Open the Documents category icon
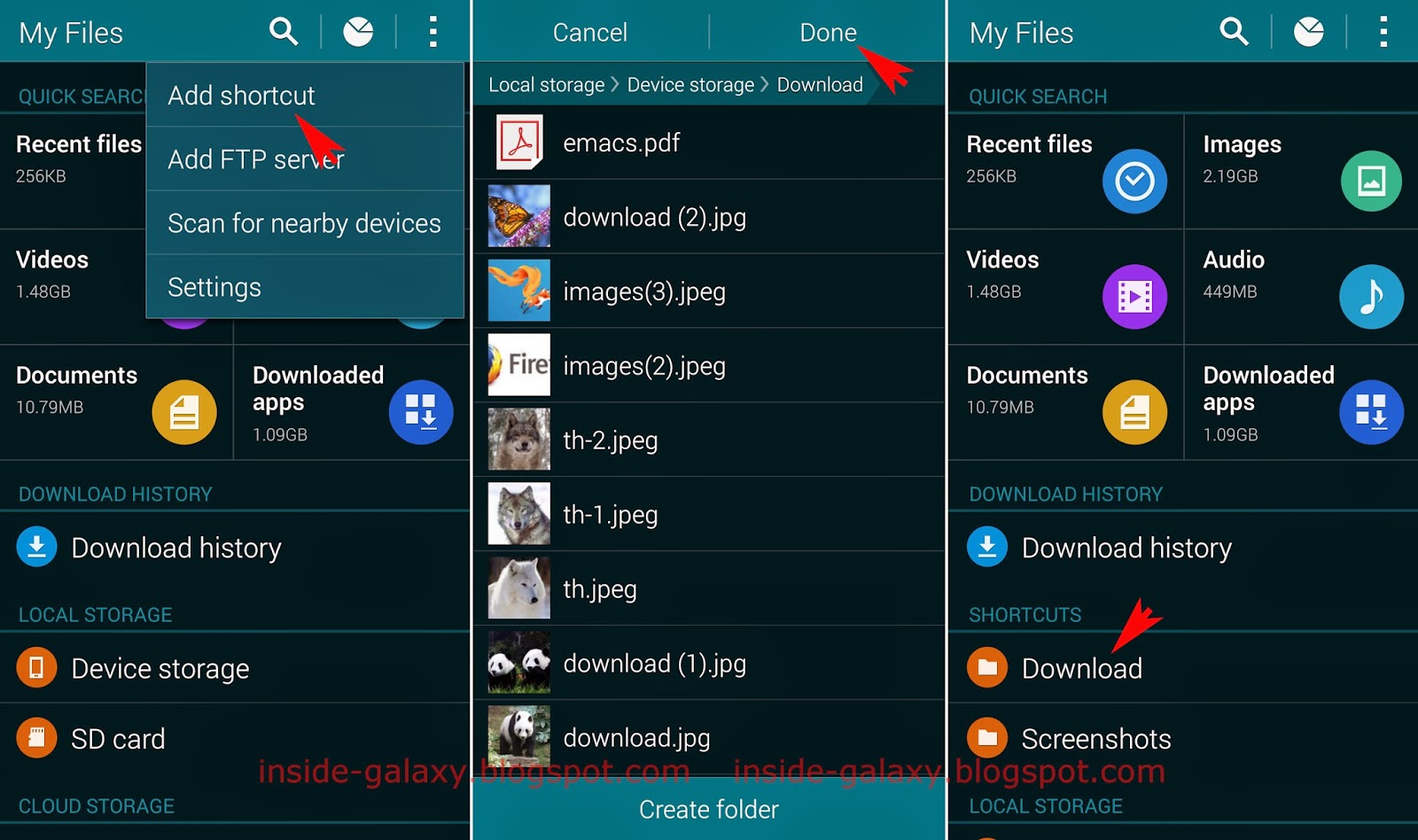1418x840 pixels. pos(1135,411)
